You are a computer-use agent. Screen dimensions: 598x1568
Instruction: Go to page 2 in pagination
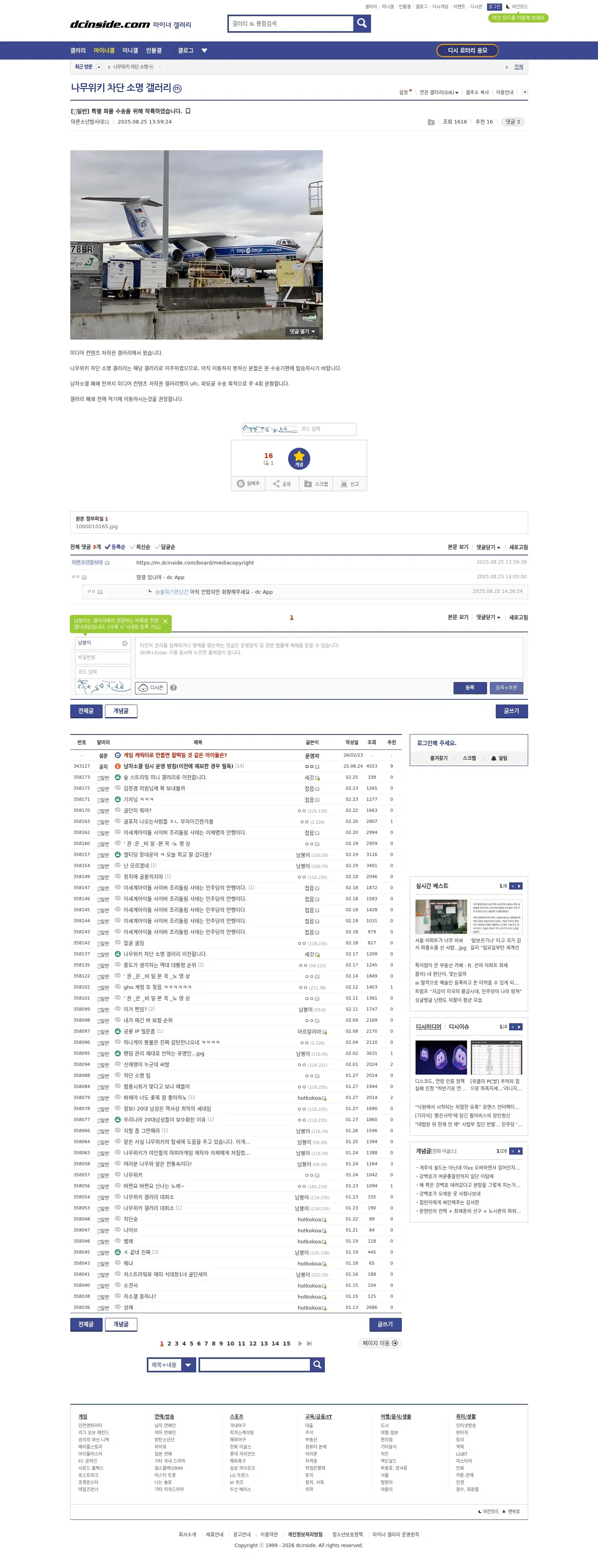coord(169,1344)
